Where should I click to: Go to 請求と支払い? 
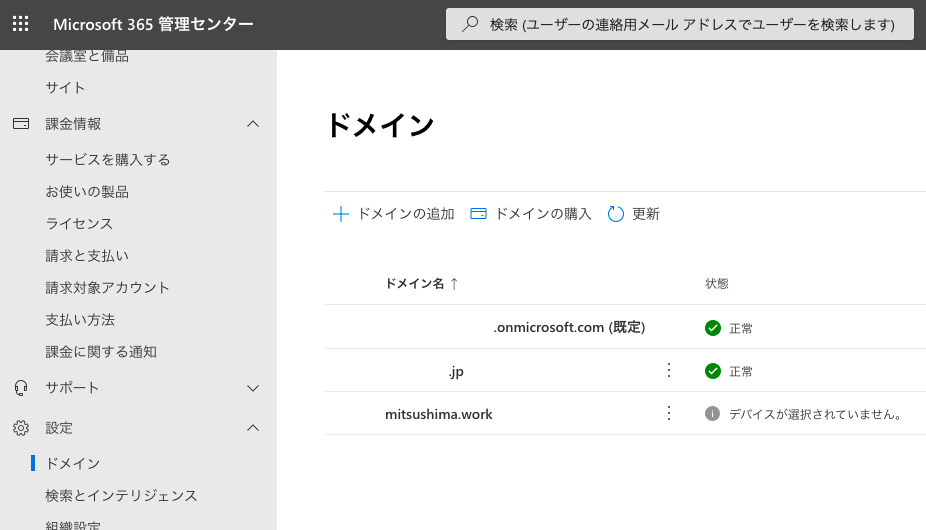click(87, 255)
